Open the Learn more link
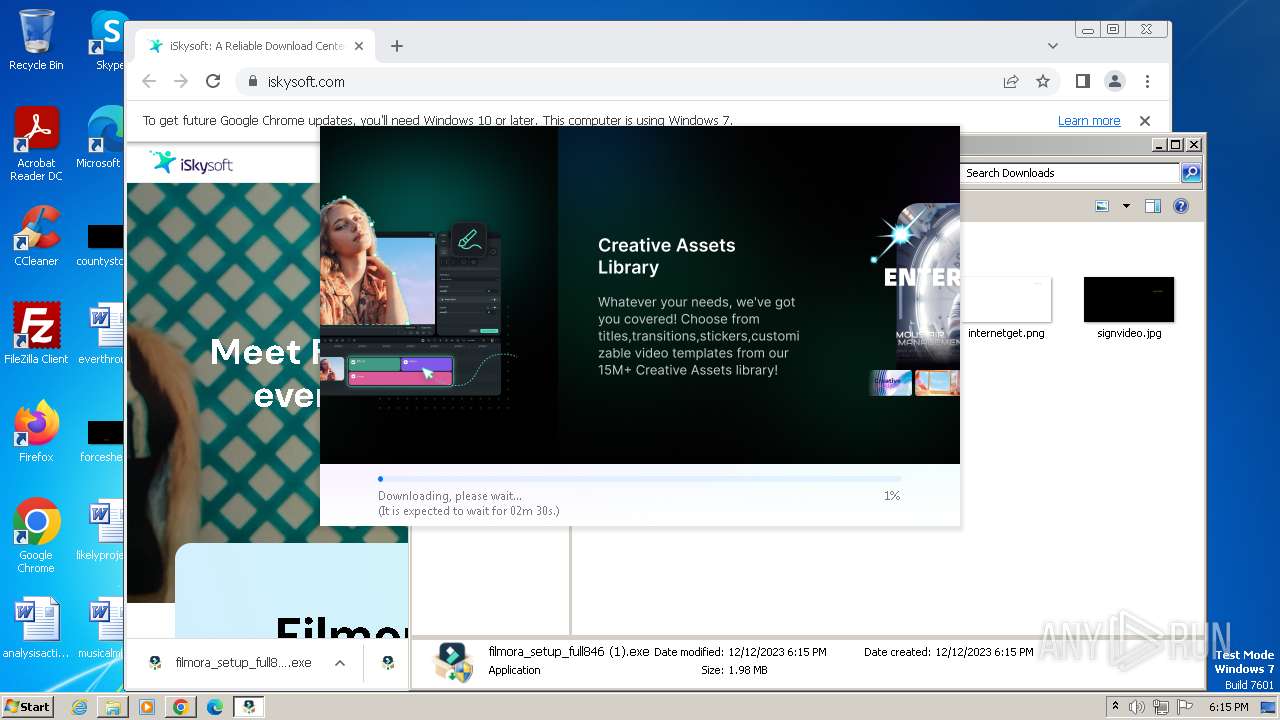 point(1089,121)
